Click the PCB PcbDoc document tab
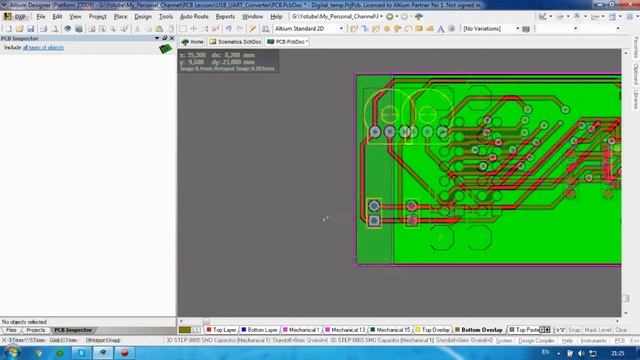Screen dimensions: 640x360 pos(287,42)
